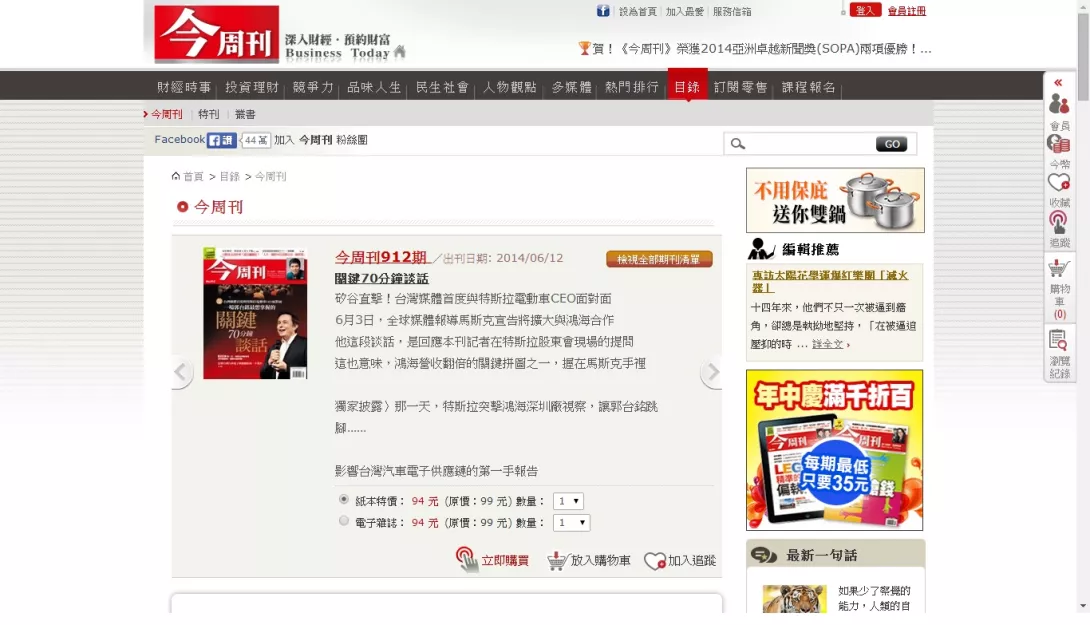
Task: Open the 今周刊912期 title link
Action: (381, 257)
